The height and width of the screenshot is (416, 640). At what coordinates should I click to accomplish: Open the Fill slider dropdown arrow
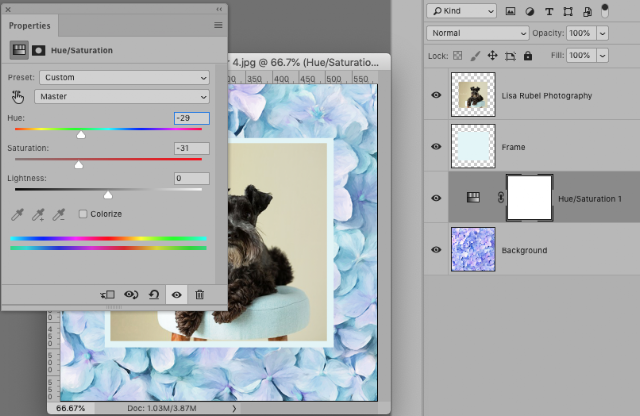602,55
